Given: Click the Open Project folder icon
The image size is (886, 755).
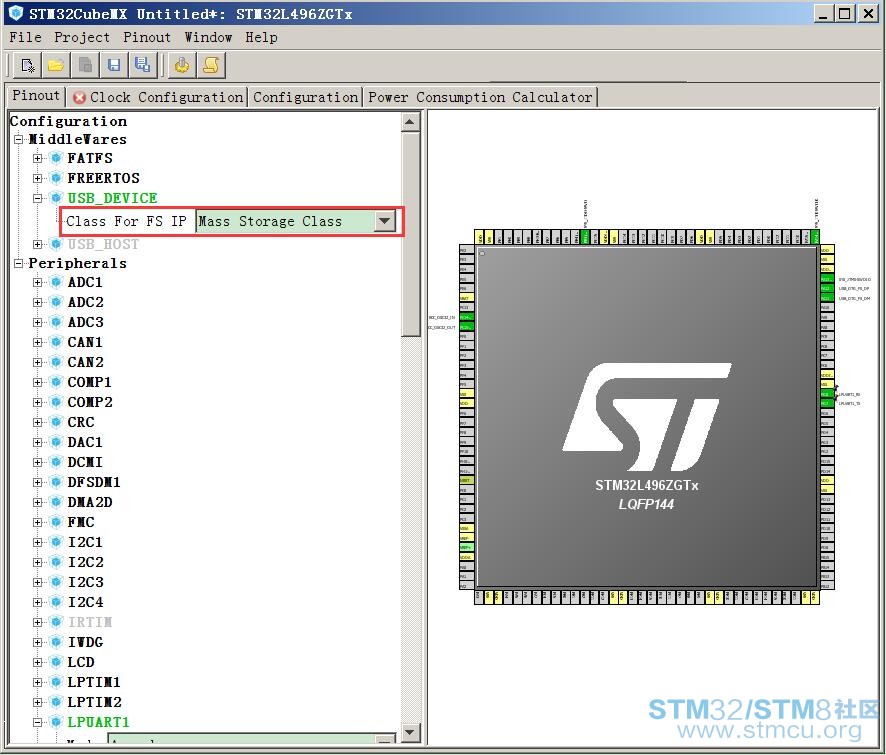Looking at the screenshot, I should [56, 66].
